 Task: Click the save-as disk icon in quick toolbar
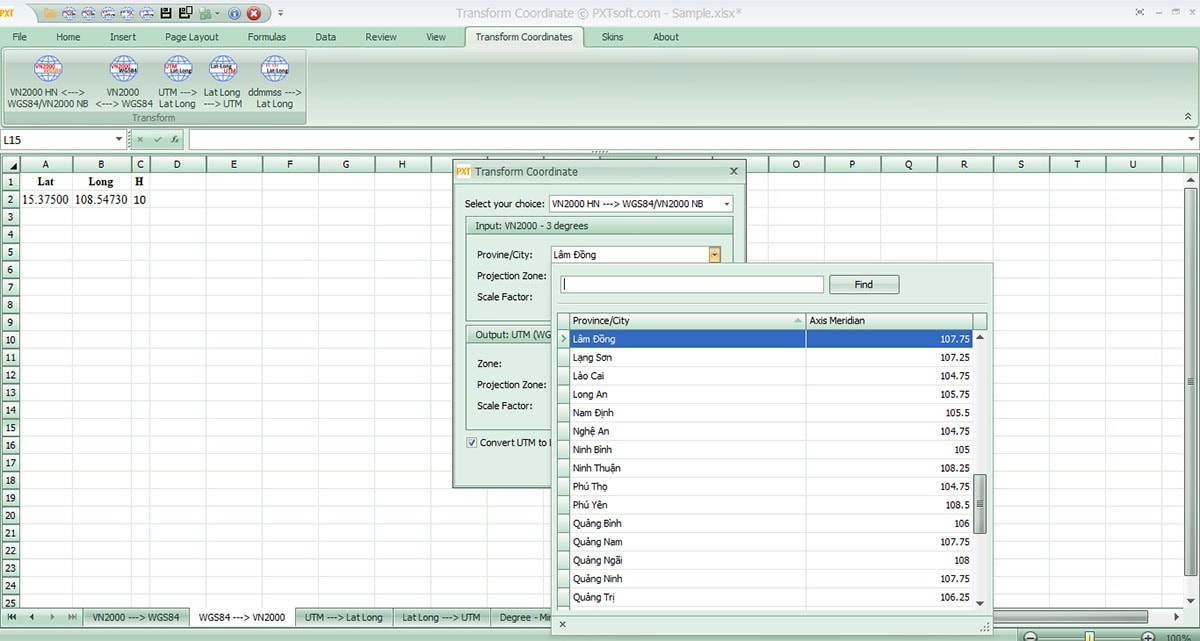tap(185, 12)
